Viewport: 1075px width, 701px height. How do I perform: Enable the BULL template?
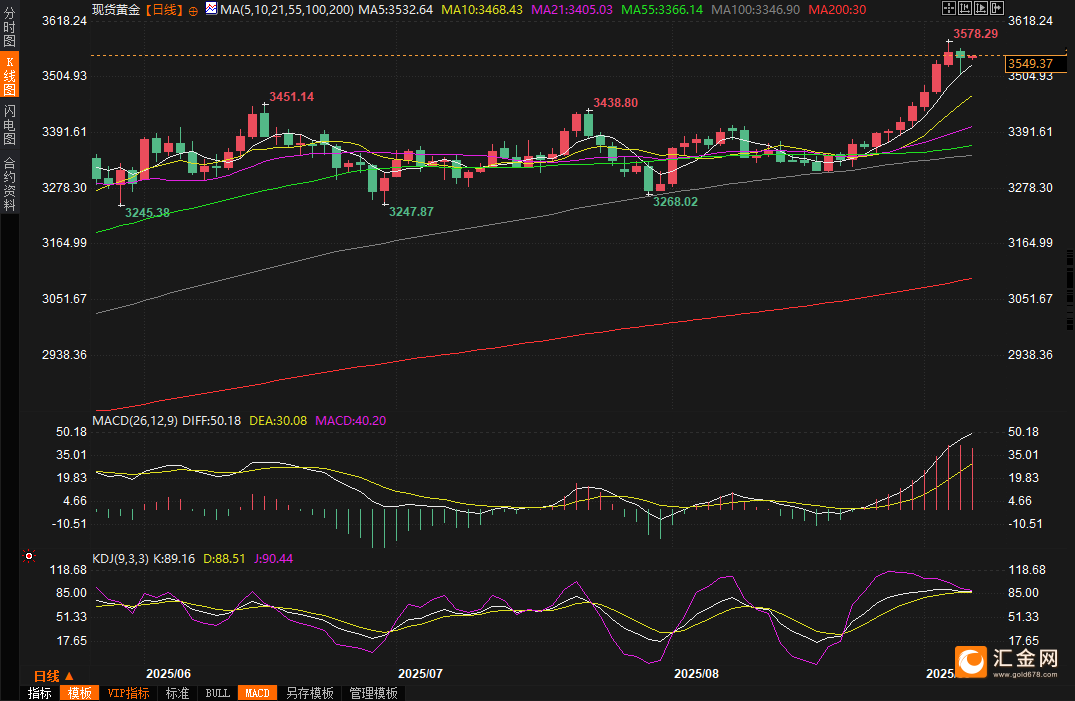pyautogui.click(x=217, y=693)
